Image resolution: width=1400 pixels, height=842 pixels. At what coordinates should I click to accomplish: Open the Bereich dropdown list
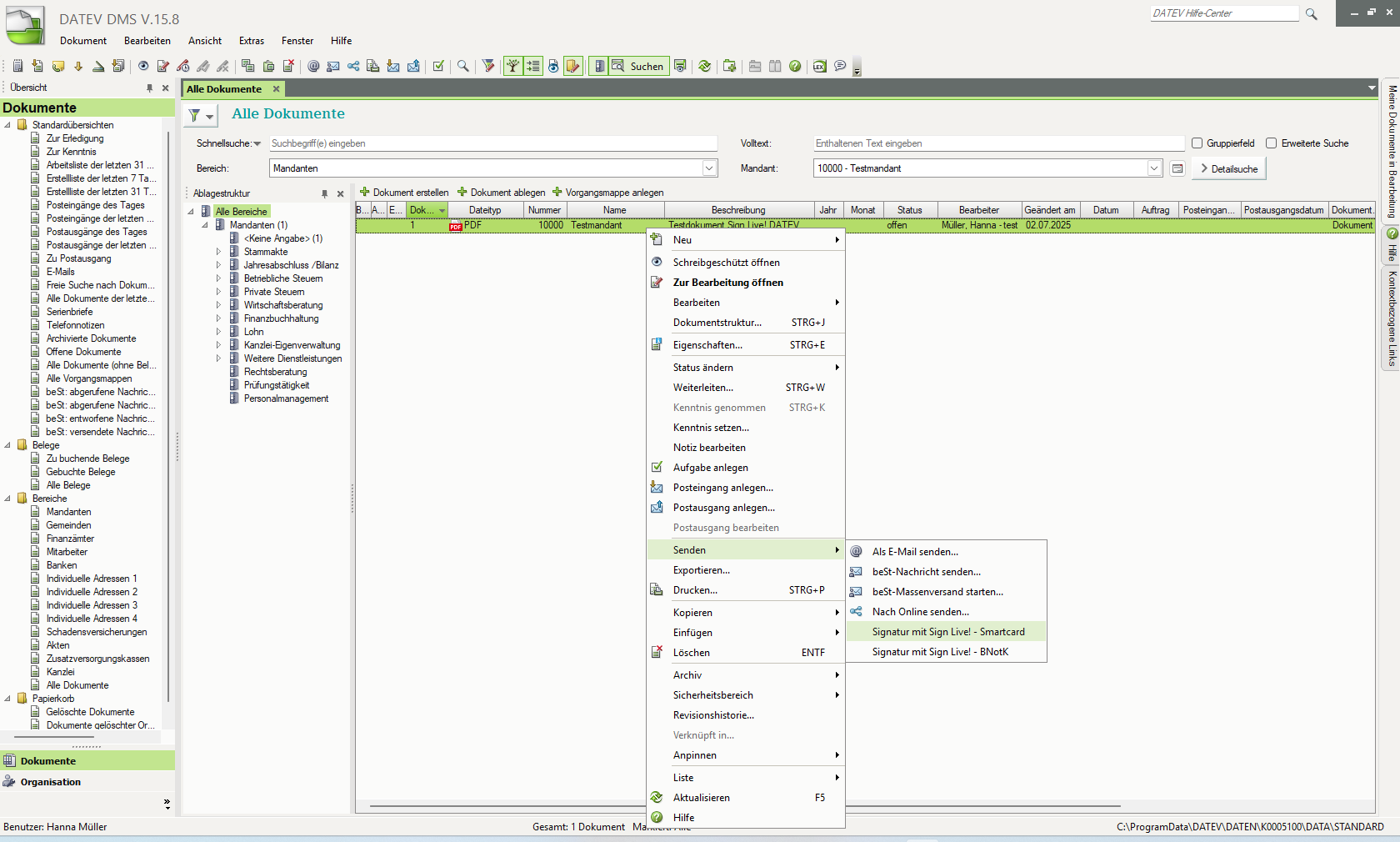[x=709, y=168]
